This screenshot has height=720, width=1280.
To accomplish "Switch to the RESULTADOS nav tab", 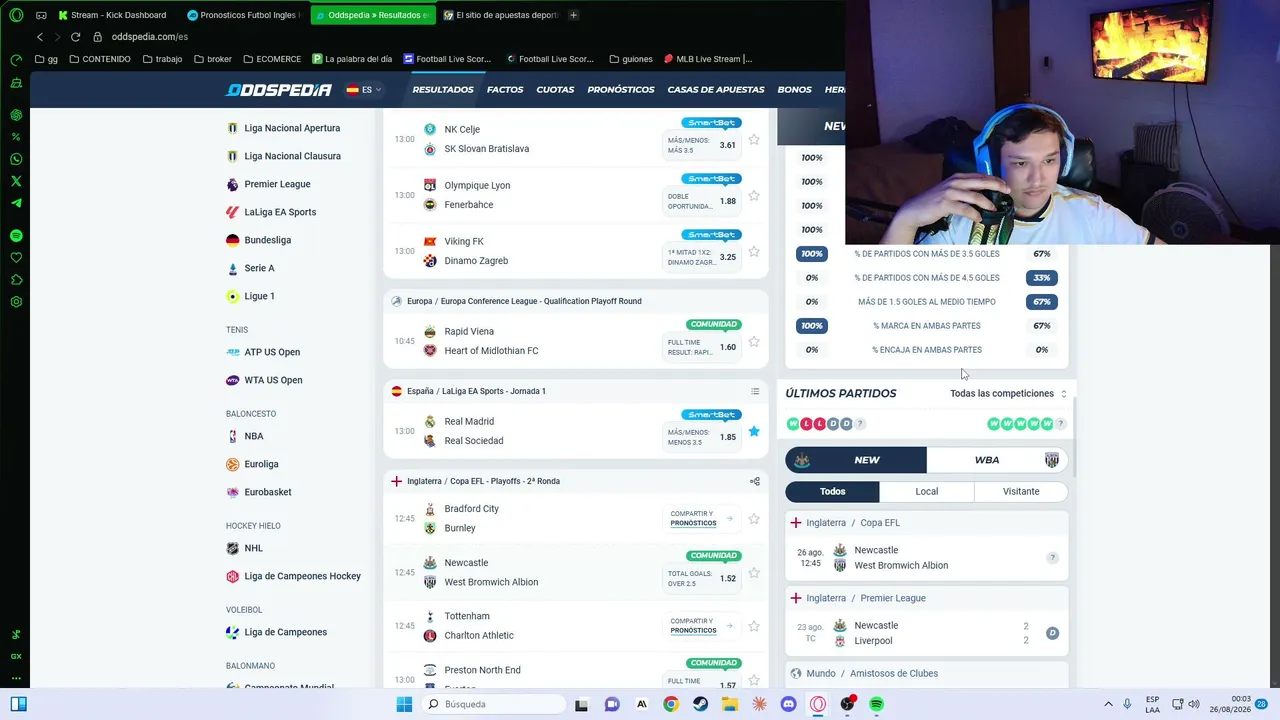I will tap(443, 90).
